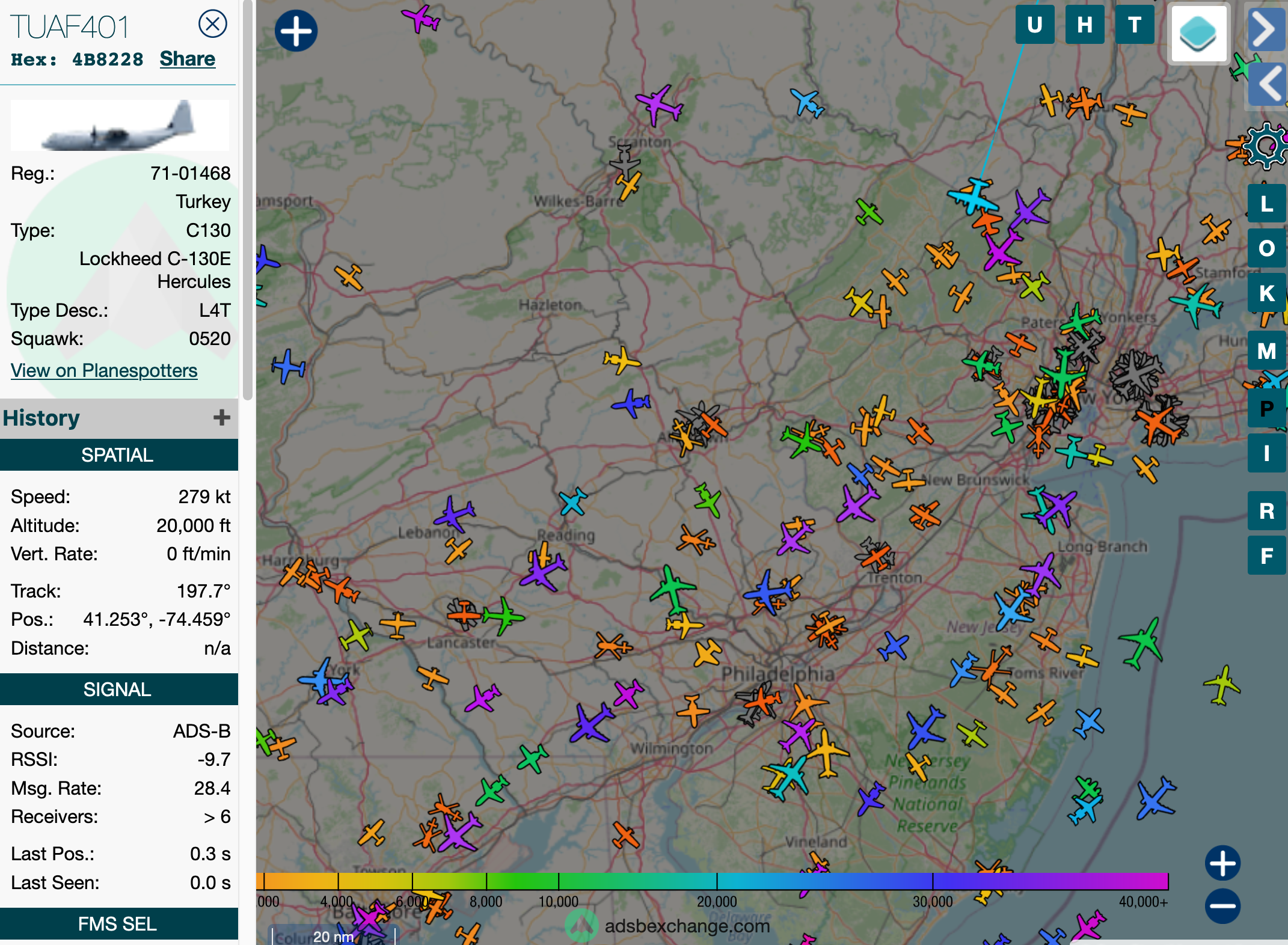Click the right chevron sidebar button
The width and height of the screenshot is (1288, 945).
click(x=1266, y=29)
